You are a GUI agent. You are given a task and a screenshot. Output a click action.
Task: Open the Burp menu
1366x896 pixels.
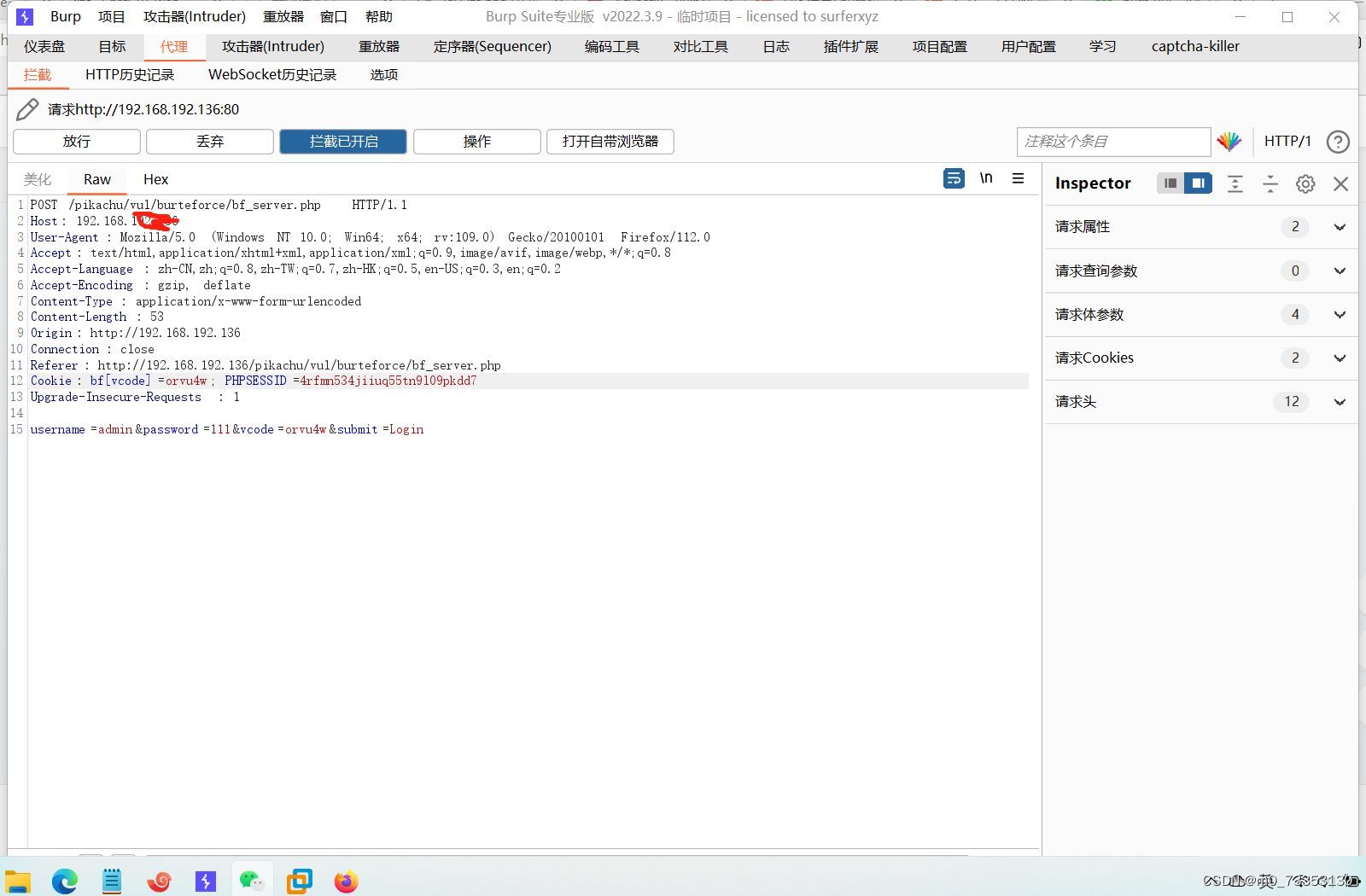(x=66, y=17)
